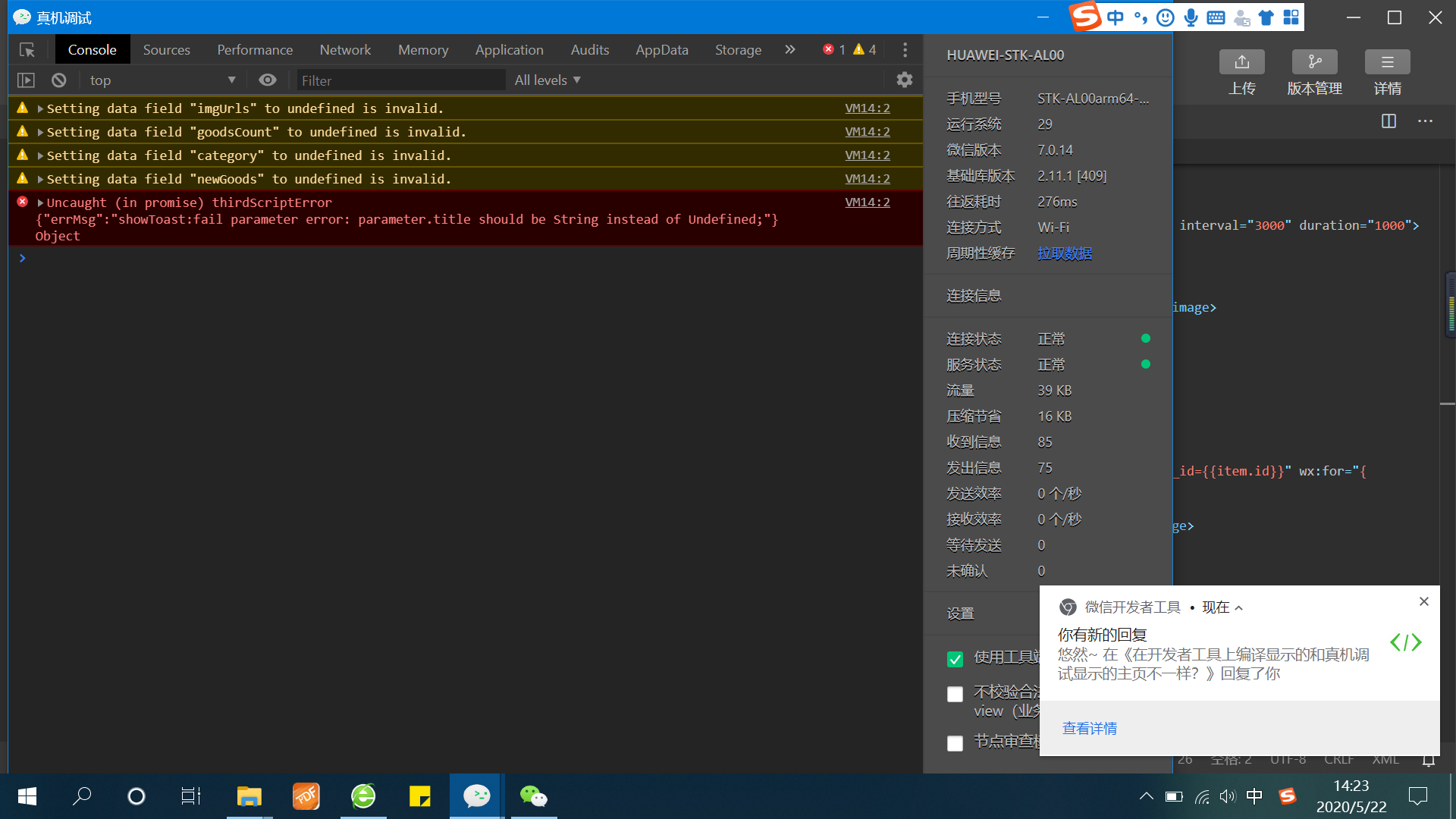Uncheck the checked green settings checkbox

click(x=955, y=659)
